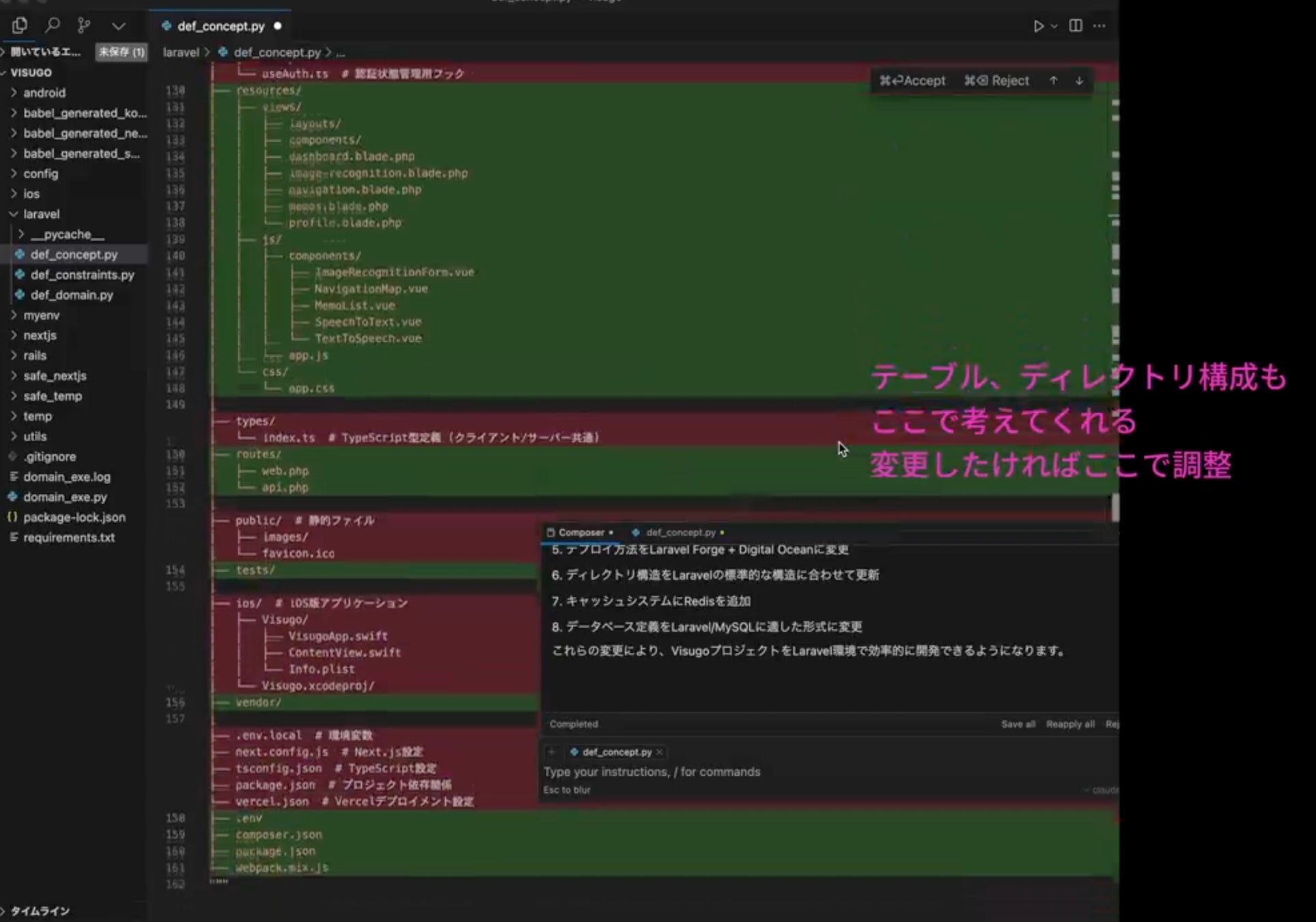1316x922 pixels.
Task: Expand the android folder
Action: click(44, 93)
